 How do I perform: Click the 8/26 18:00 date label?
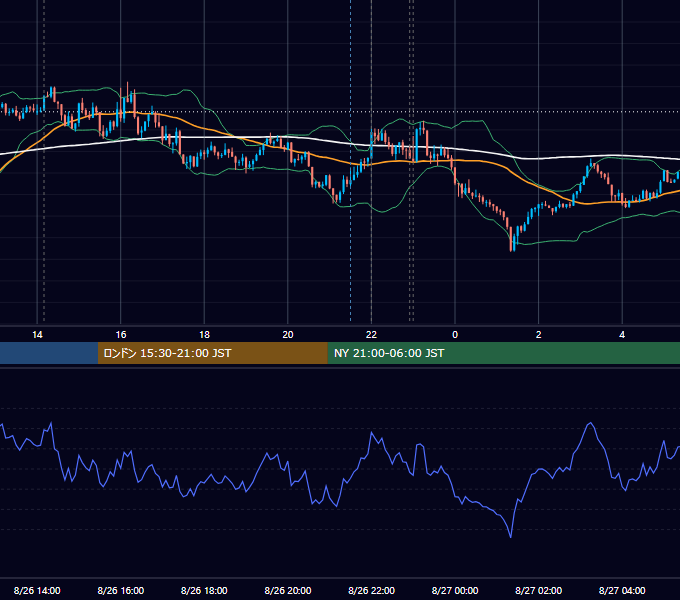[204, 590]
